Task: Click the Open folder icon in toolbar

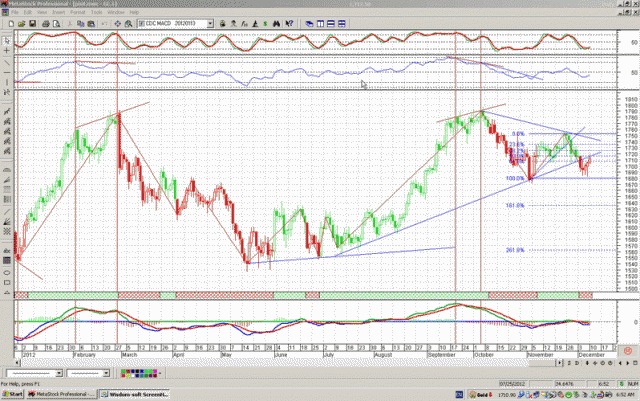Action: click(x=22, y=24)
